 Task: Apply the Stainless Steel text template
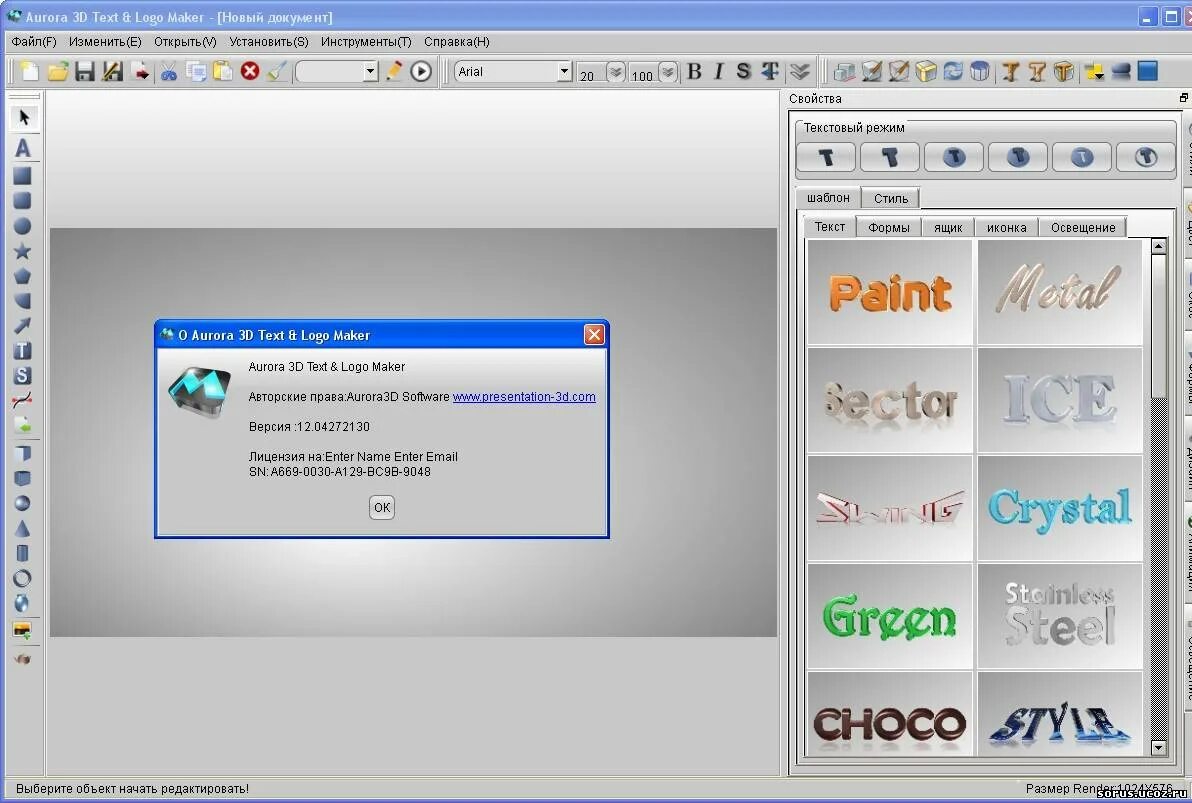coord(1060,616)
